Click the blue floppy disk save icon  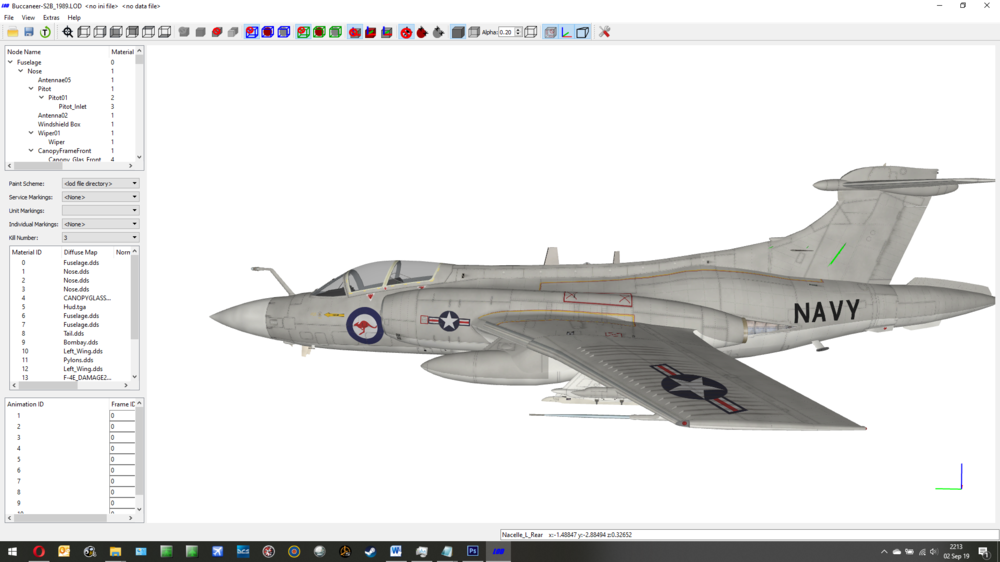click(x=29, y=32)
